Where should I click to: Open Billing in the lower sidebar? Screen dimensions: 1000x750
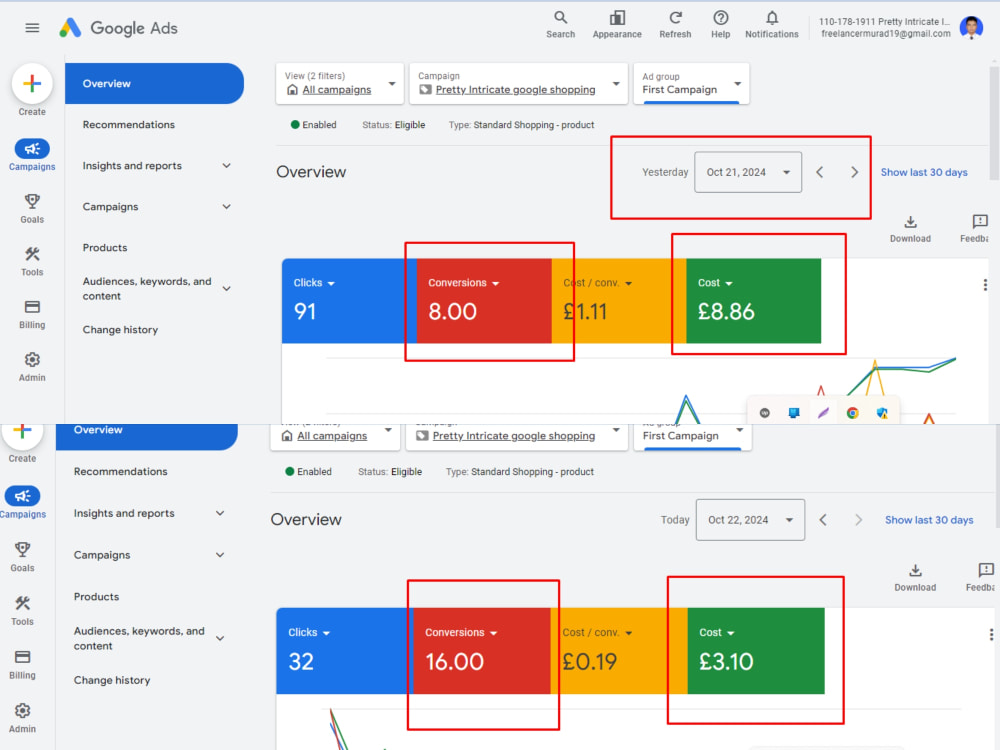click(x=22, y=664)
